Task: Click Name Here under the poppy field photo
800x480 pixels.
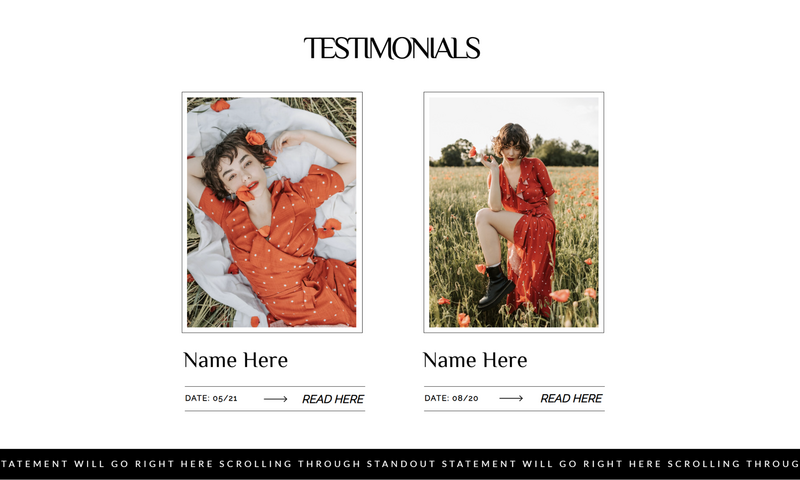Action: click(475, 360)
